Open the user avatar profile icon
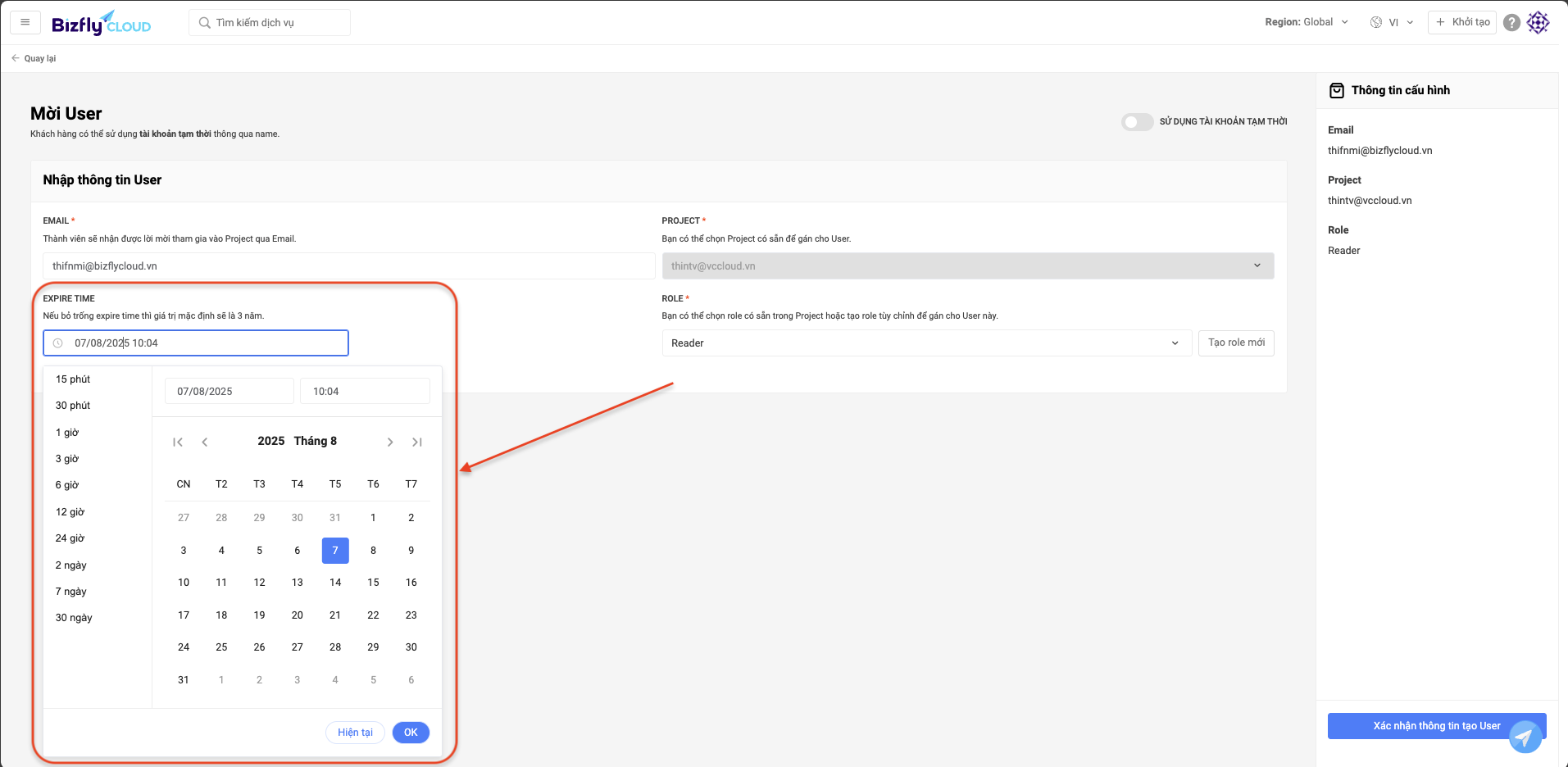Screen dimensions: 1568x767 click(1538, 23)
